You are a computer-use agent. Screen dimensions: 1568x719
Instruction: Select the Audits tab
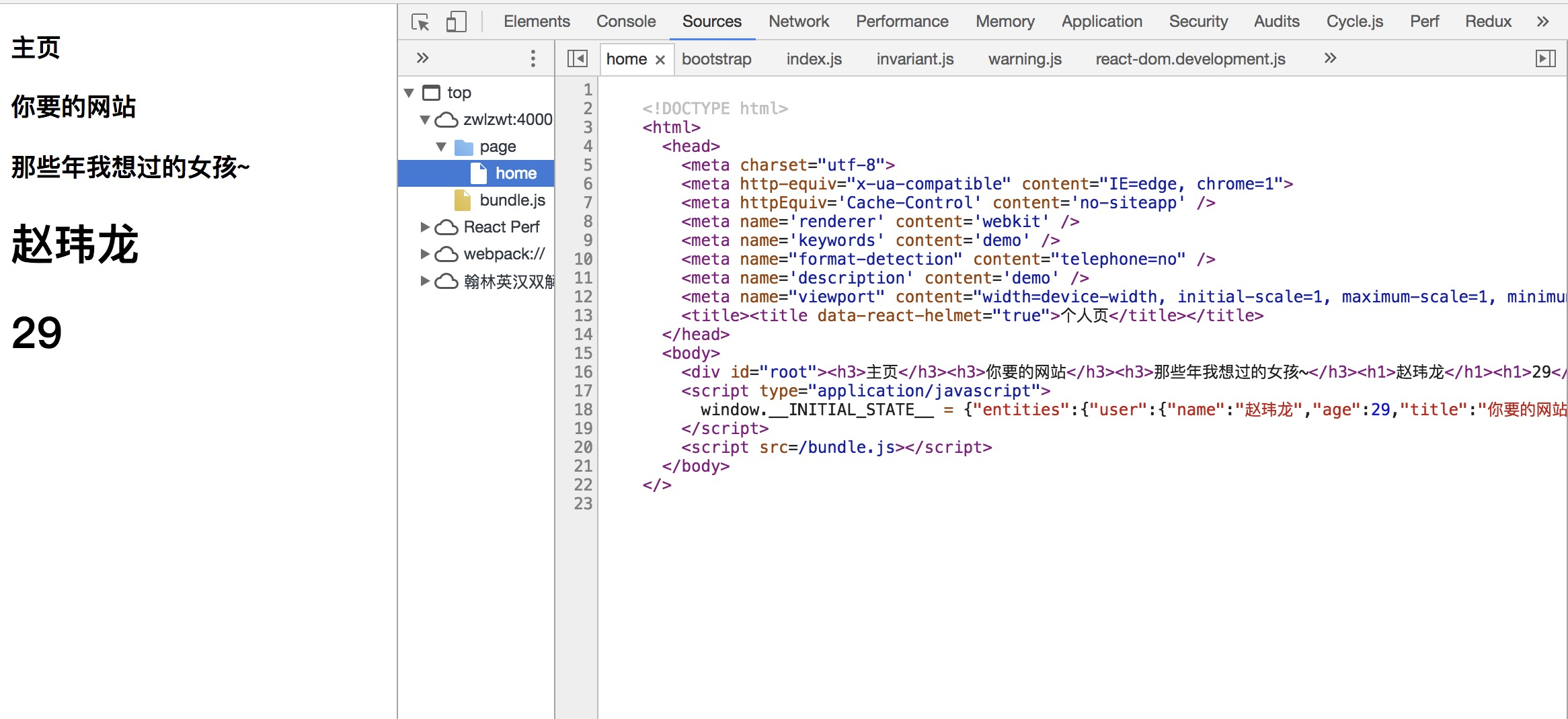click(1277, 22)
